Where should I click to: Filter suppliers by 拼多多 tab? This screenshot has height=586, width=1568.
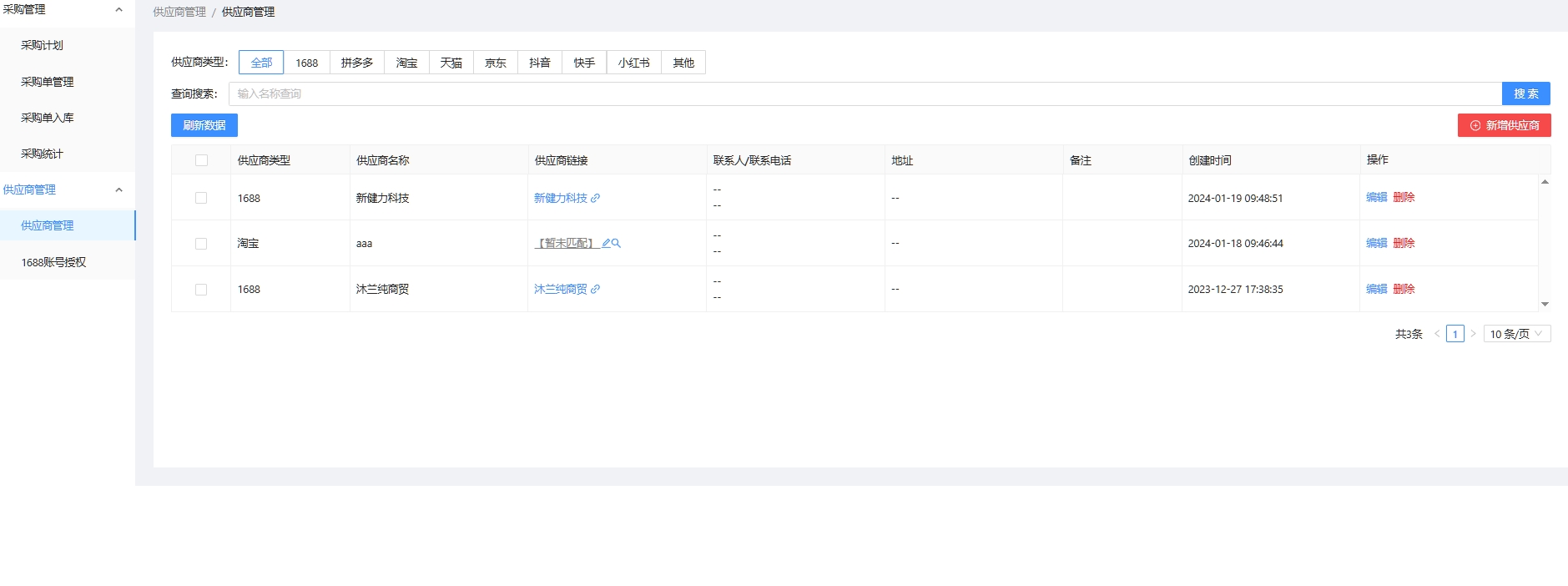pos(357,63)
